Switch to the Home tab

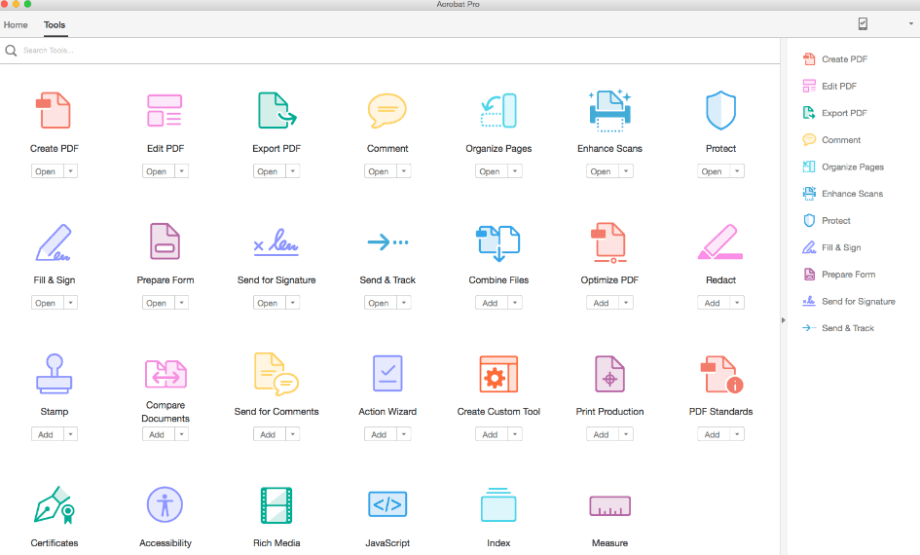[x=16, y=24]
